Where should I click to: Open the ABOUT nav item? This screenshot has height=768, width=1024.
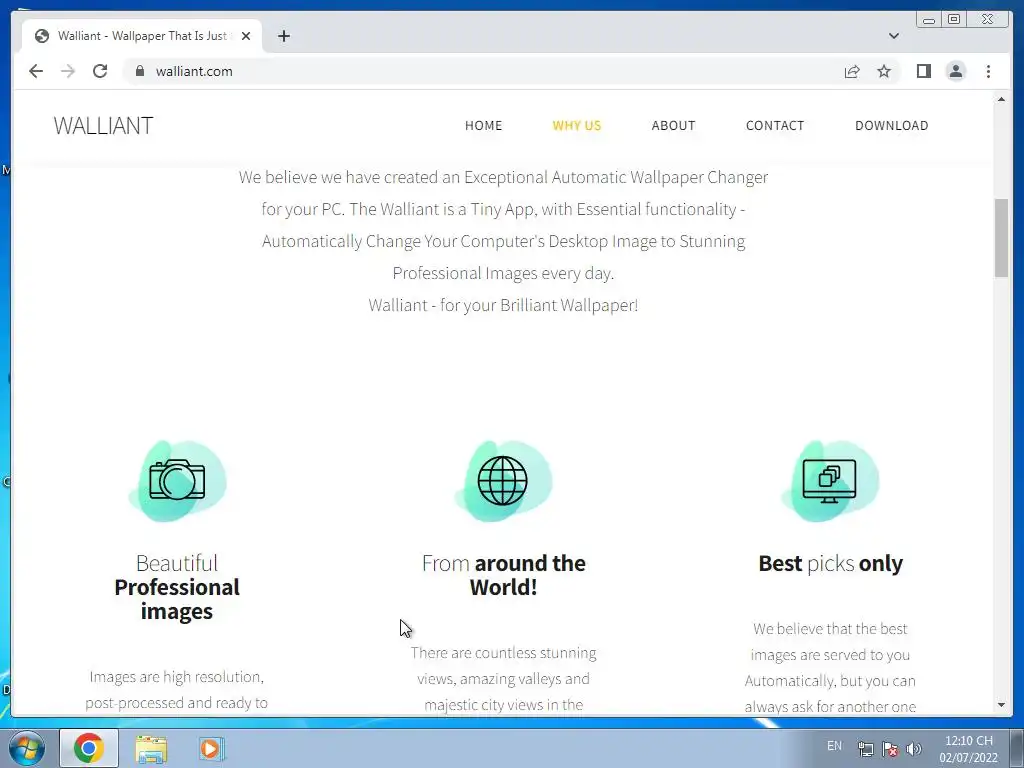[x=673, y=125]
